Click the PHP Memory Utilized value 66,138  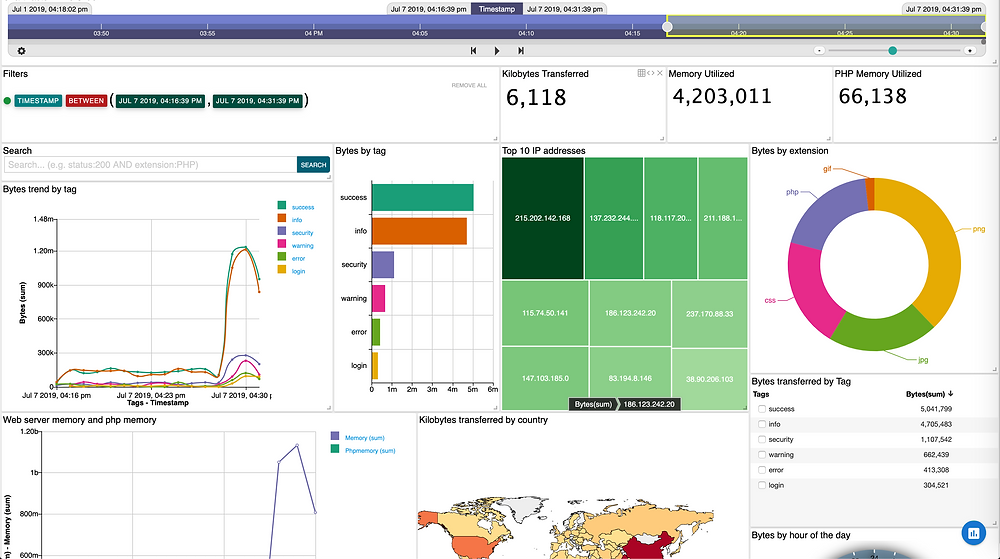(x=872, y=96)
